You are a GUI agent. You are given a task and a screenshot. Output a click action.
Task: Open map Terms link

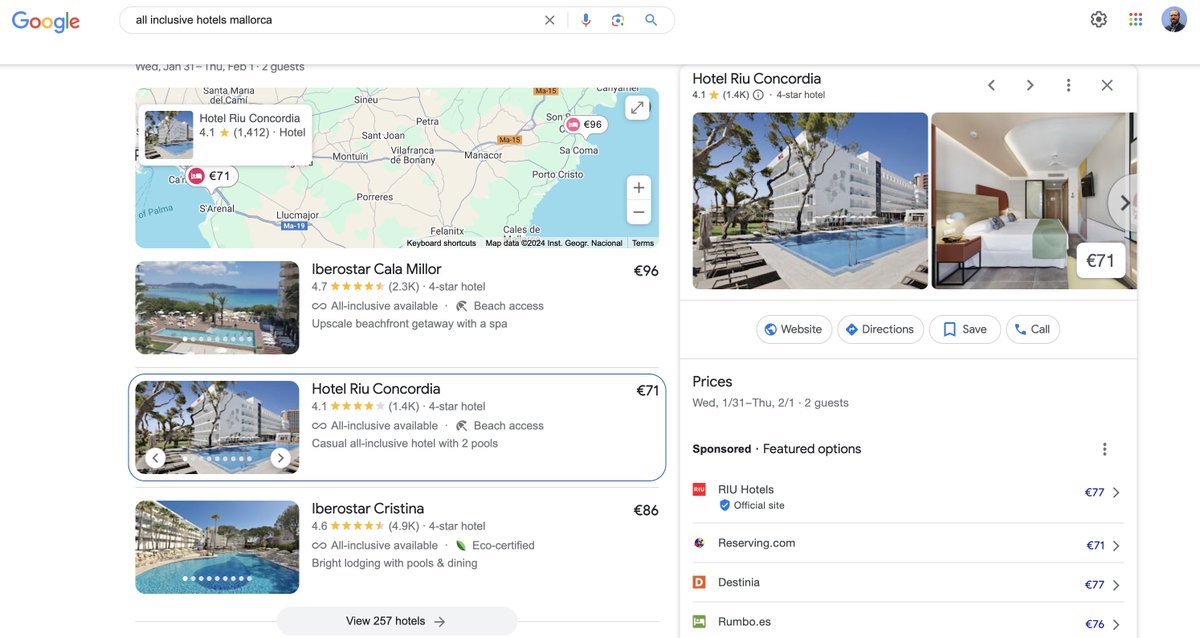643,243
